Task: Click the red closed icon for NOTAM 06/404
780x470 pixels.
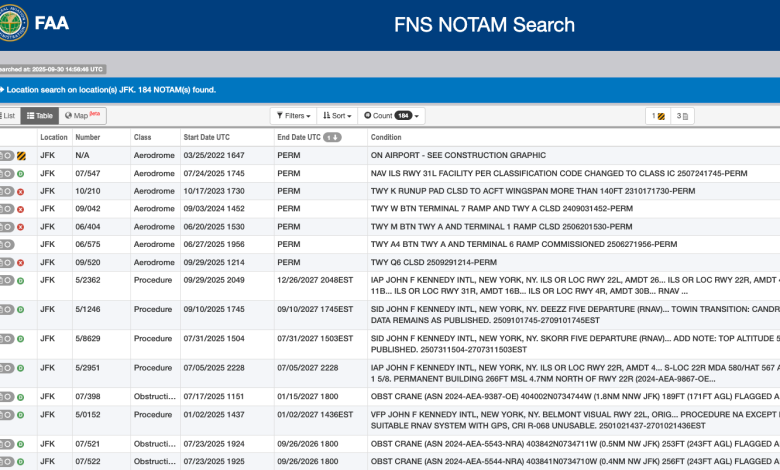Action: point(20,227)
